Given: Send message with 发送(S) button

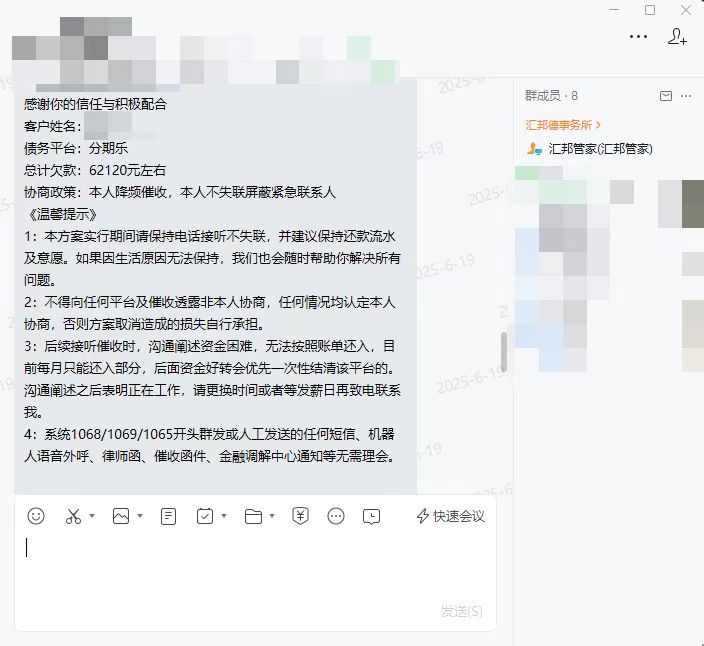Looking at the screenshot, I should point(462,611).
